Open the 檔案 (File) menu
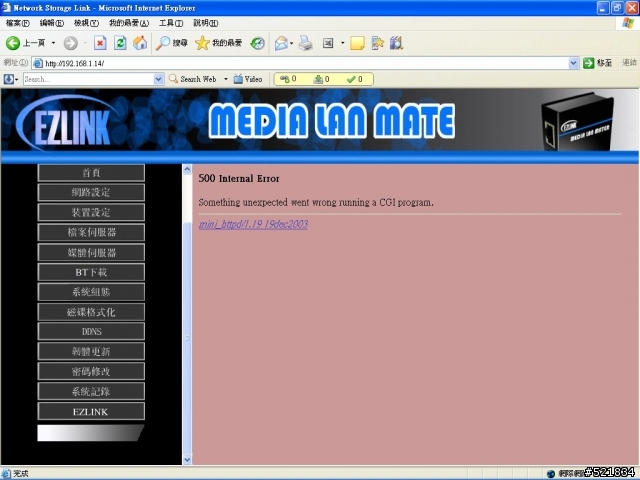This screenshot has width=640, height=480. 18,23
